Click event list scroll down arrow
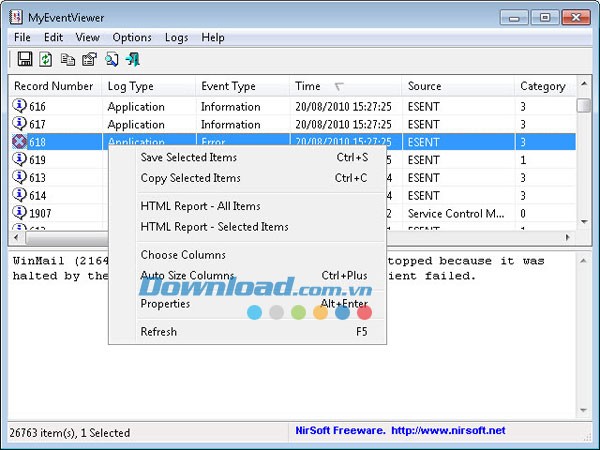This screenshot has width=600, height=450. point(584,222)
